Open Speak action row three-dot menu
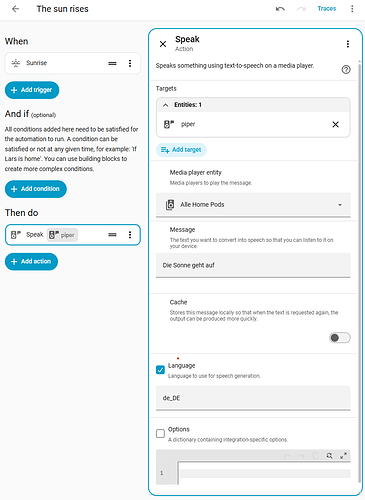365x500 pixels. coord(130,235)
